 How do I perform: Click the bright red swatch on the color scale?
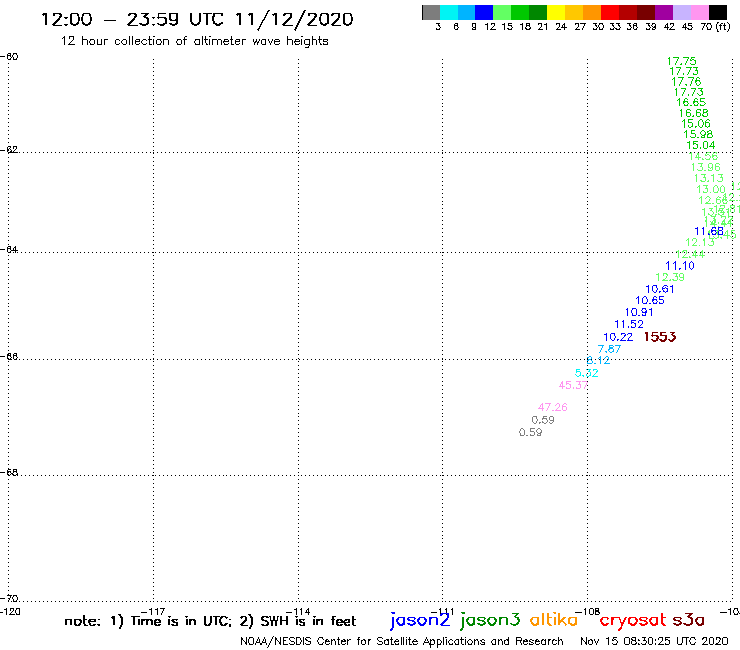(610, 12)
